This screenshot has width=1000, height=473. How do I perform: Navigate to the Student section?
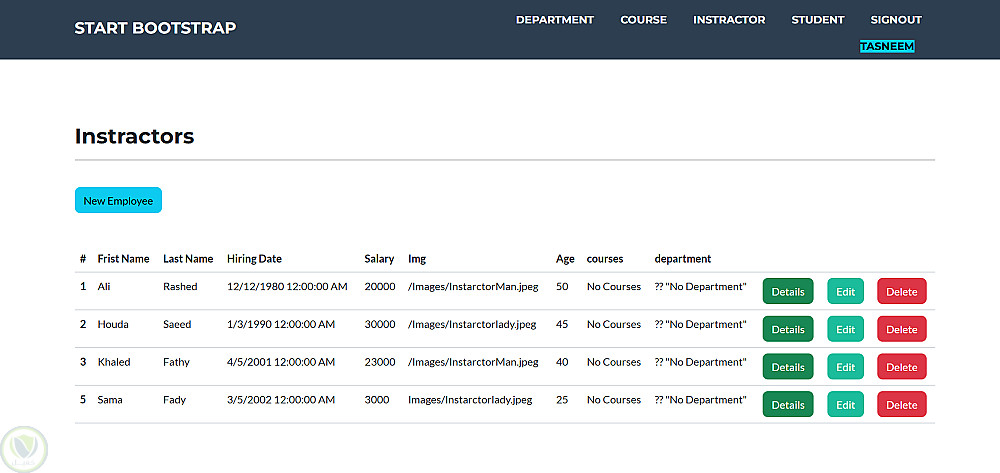[817, 20]
